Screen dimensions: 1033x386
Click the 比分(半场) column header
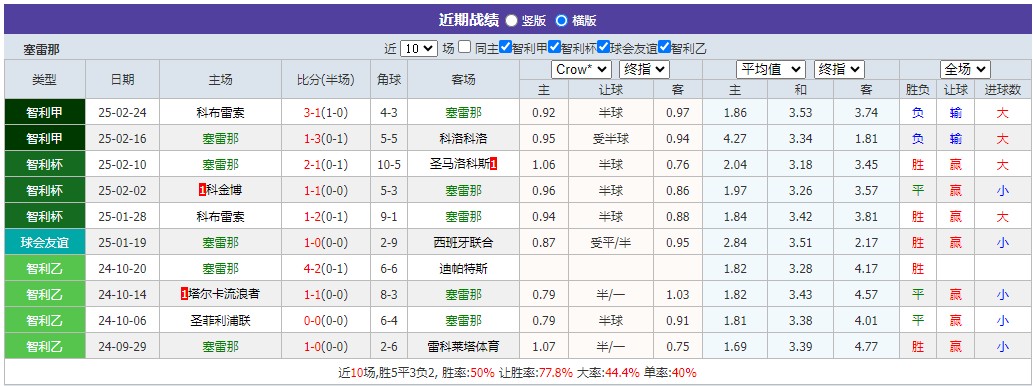point(326,80)
